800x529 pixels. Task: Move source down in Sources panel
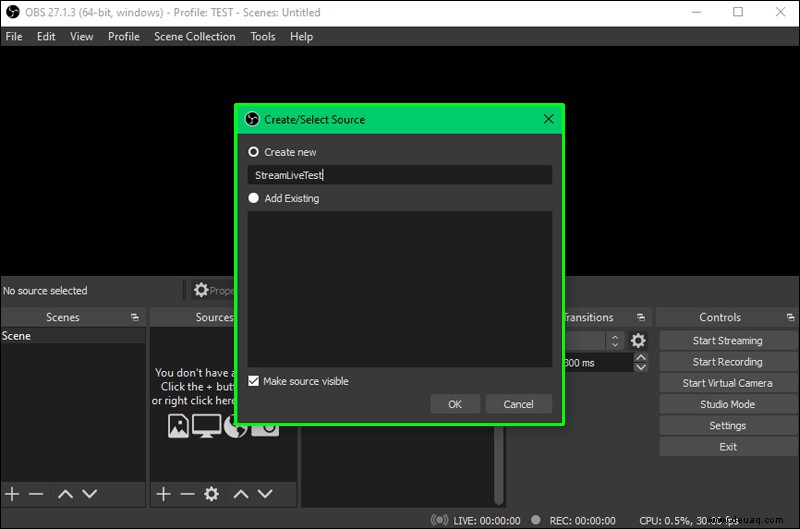[265, 494]
